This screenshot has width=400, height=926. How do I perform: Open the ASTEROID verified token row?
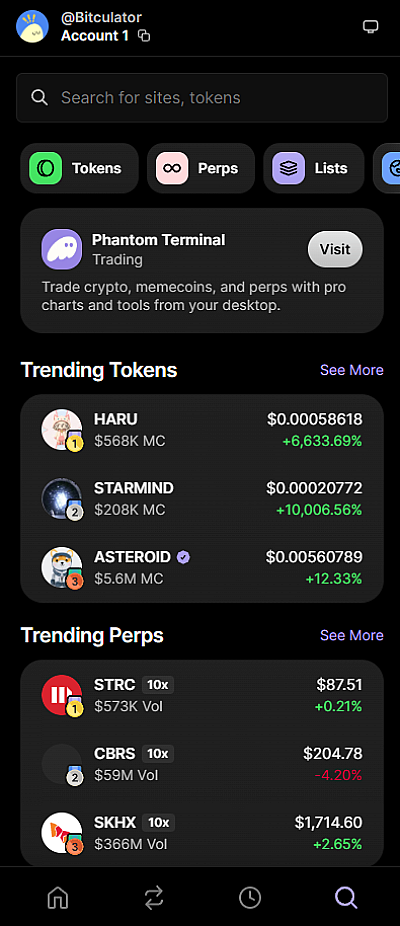point(201,568)
